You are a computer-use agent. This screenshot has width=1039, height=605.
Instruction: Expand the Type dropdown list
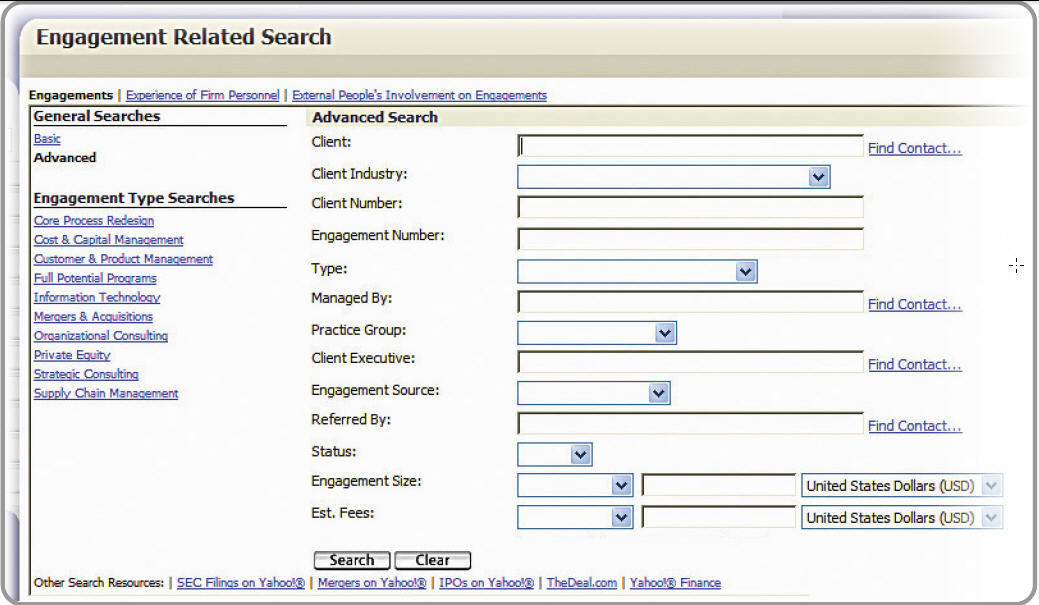[x=637, y=271]
